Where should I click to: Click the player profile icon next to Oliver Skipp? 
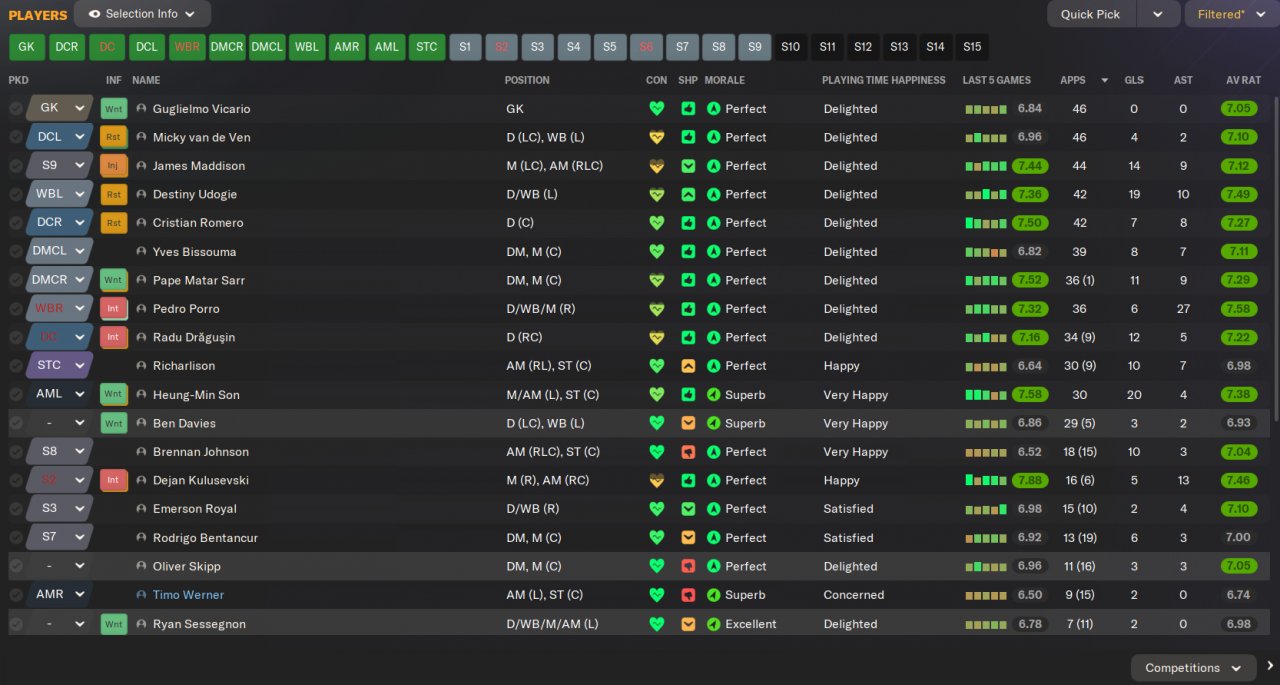coord(141,566)
